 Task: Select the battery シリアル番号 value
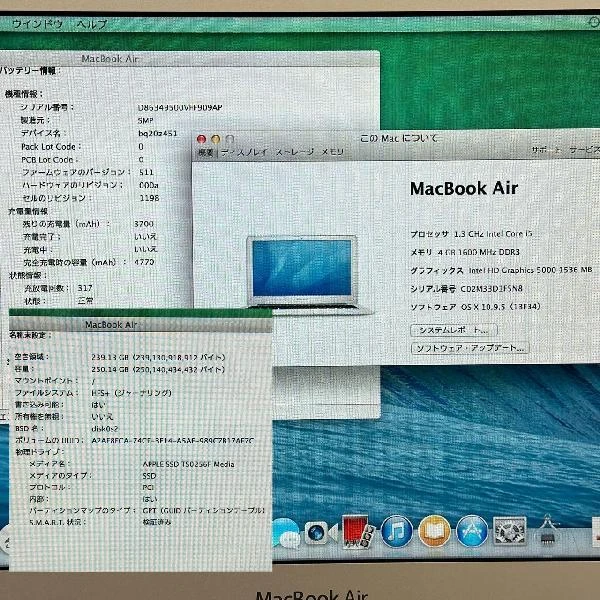point(180,108)
